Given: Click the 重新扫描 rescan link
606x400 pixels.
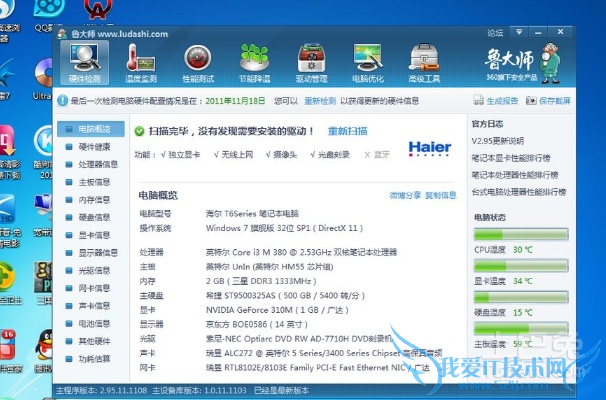Looking at the screenshot, I should (x=348, y=131).
